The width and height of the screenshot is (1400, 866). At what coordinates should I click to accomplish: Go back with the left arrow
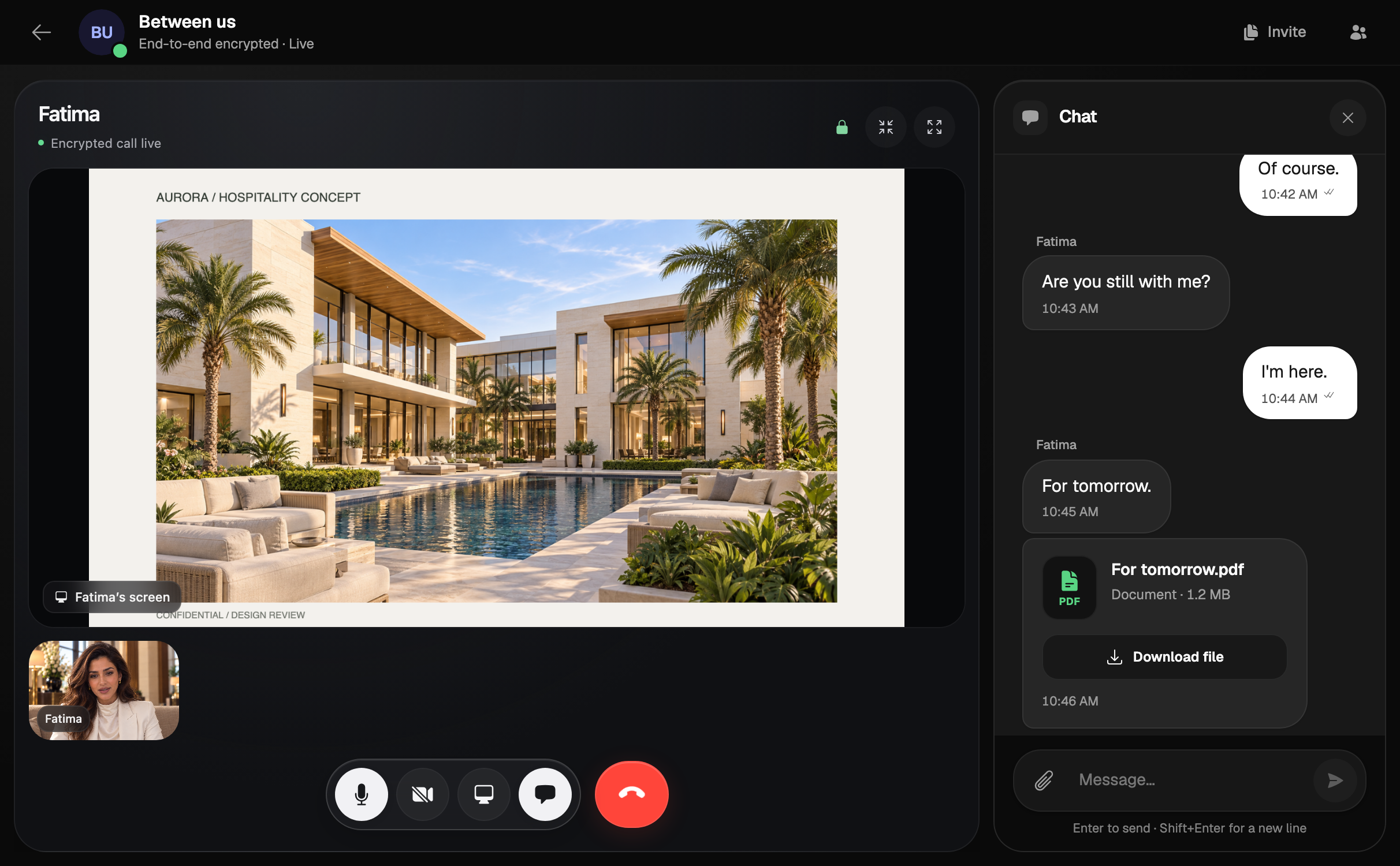pyautogui.click(x=41, y=32)
